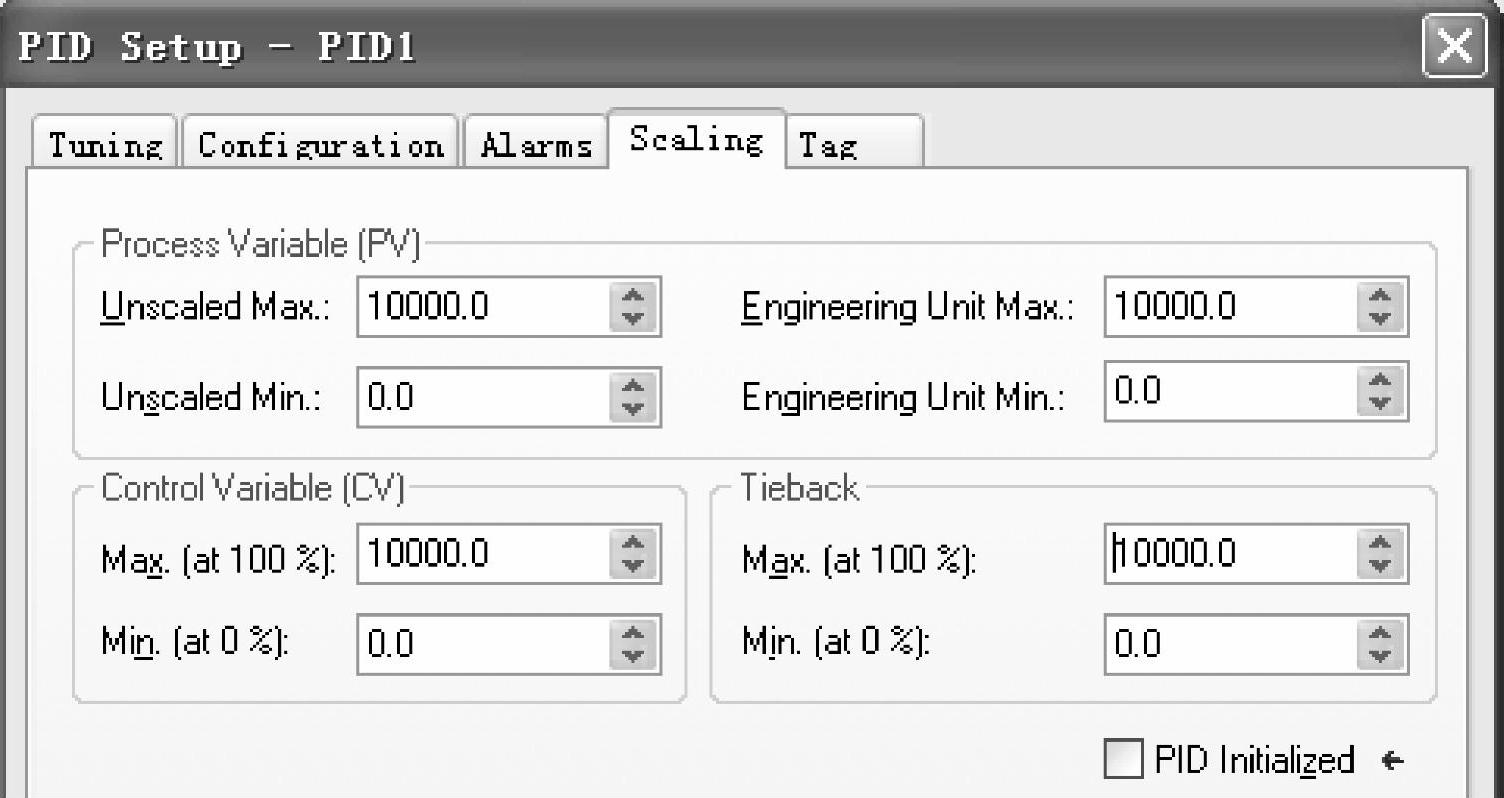Increase Control Variable Max. with up arrow

tap(630, 542)
